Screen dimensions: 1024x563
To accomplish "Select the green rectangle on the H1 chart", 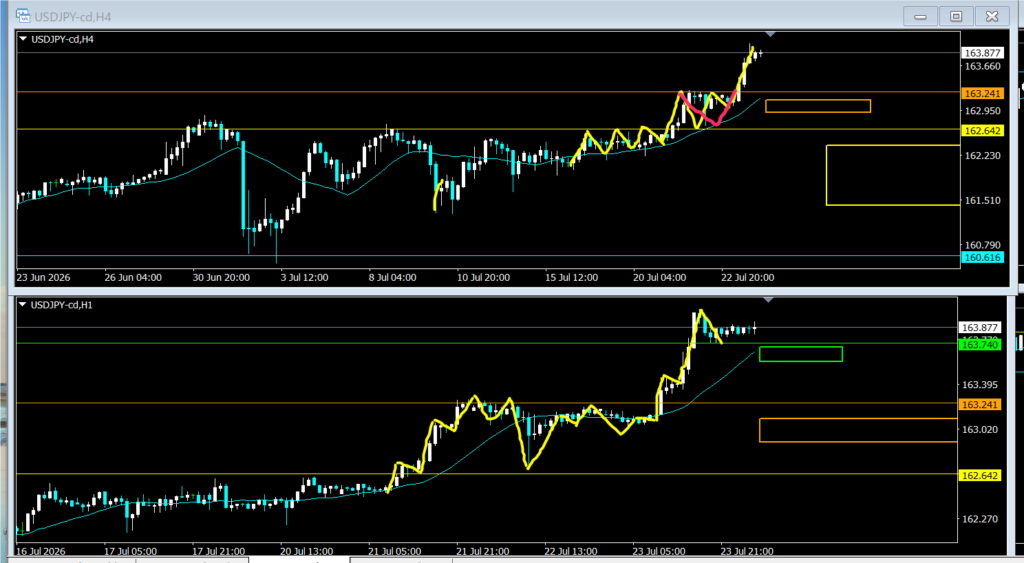I will point(801,354).
